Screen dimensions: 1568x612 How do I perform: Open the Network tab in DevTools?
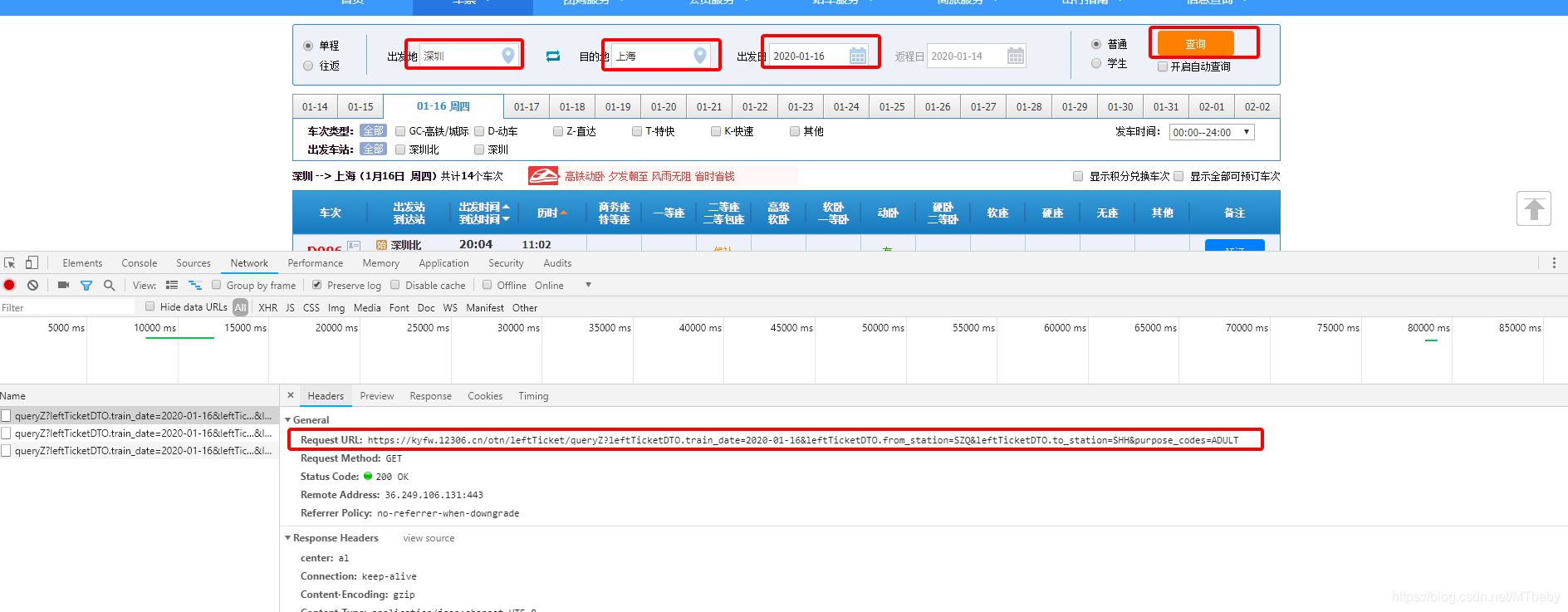[249, 262]
